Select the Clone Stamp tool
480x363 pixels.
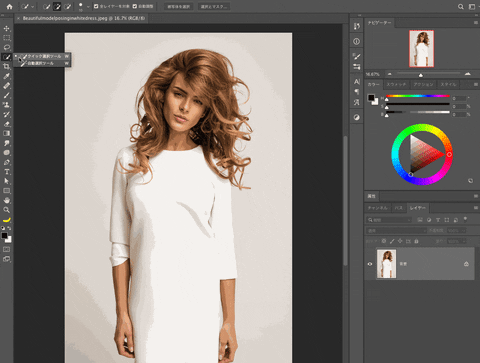coord(7,105)
